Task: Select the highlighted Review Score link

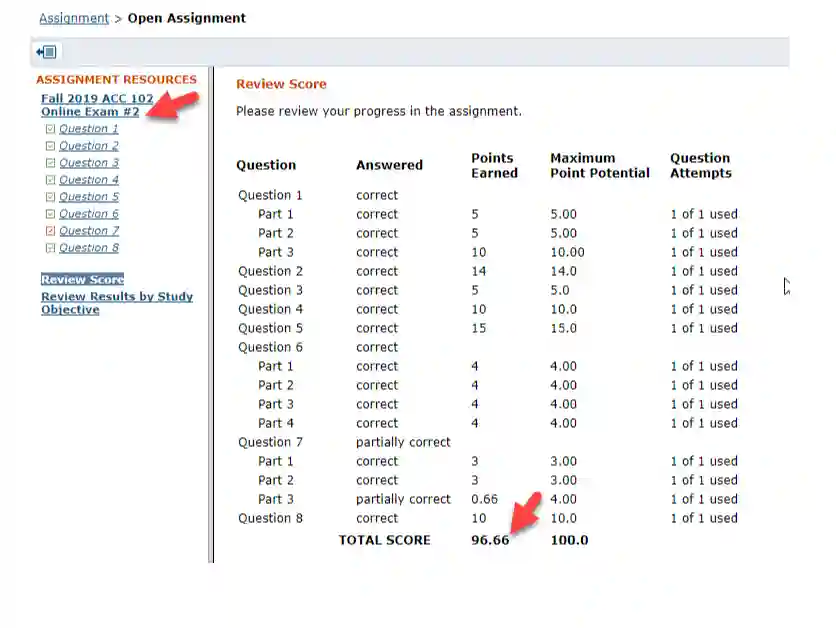Action: click(x=82, y=280)
